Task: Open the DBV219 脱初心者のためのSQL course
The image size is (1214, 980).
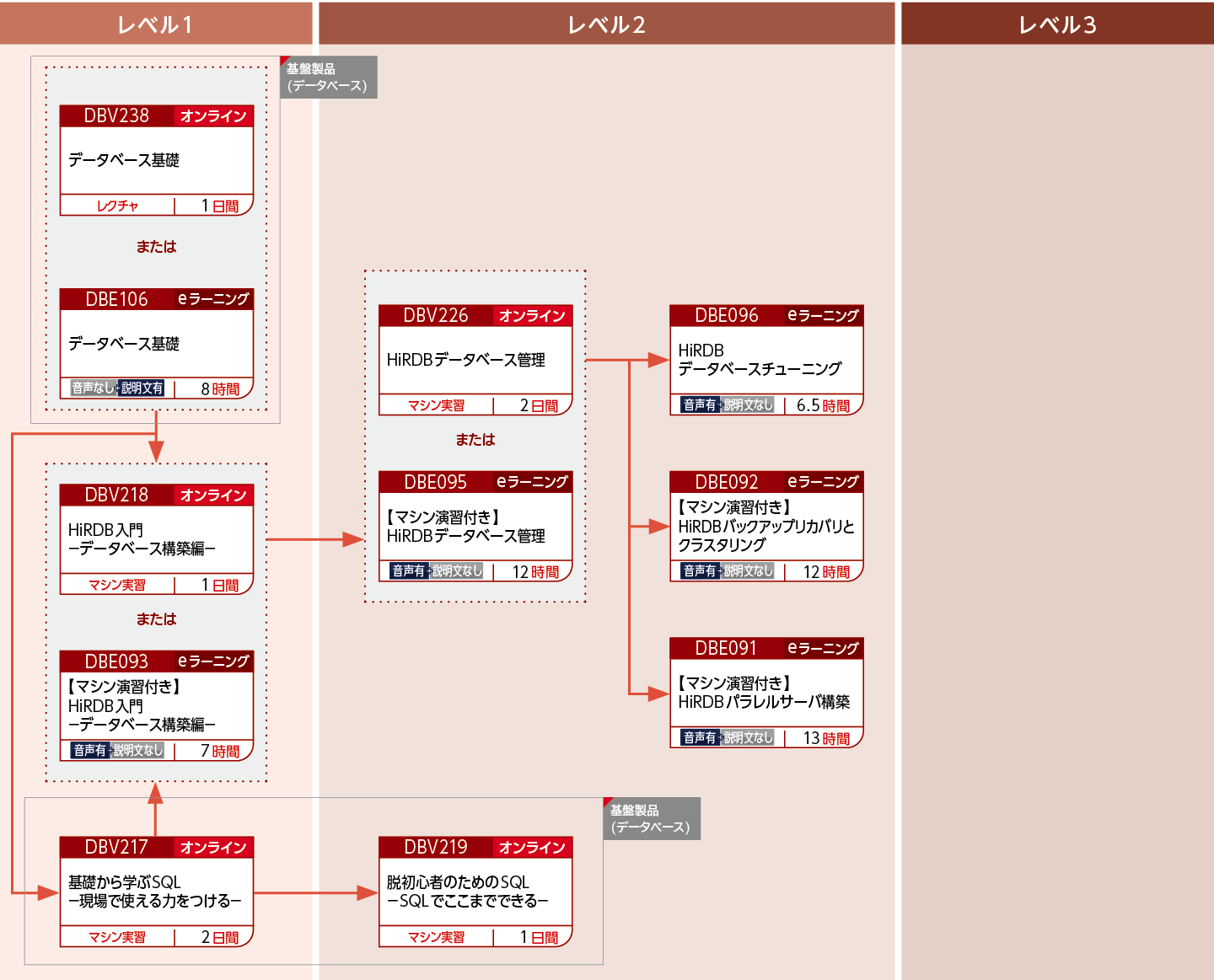Action: click(x=475, y=891)
